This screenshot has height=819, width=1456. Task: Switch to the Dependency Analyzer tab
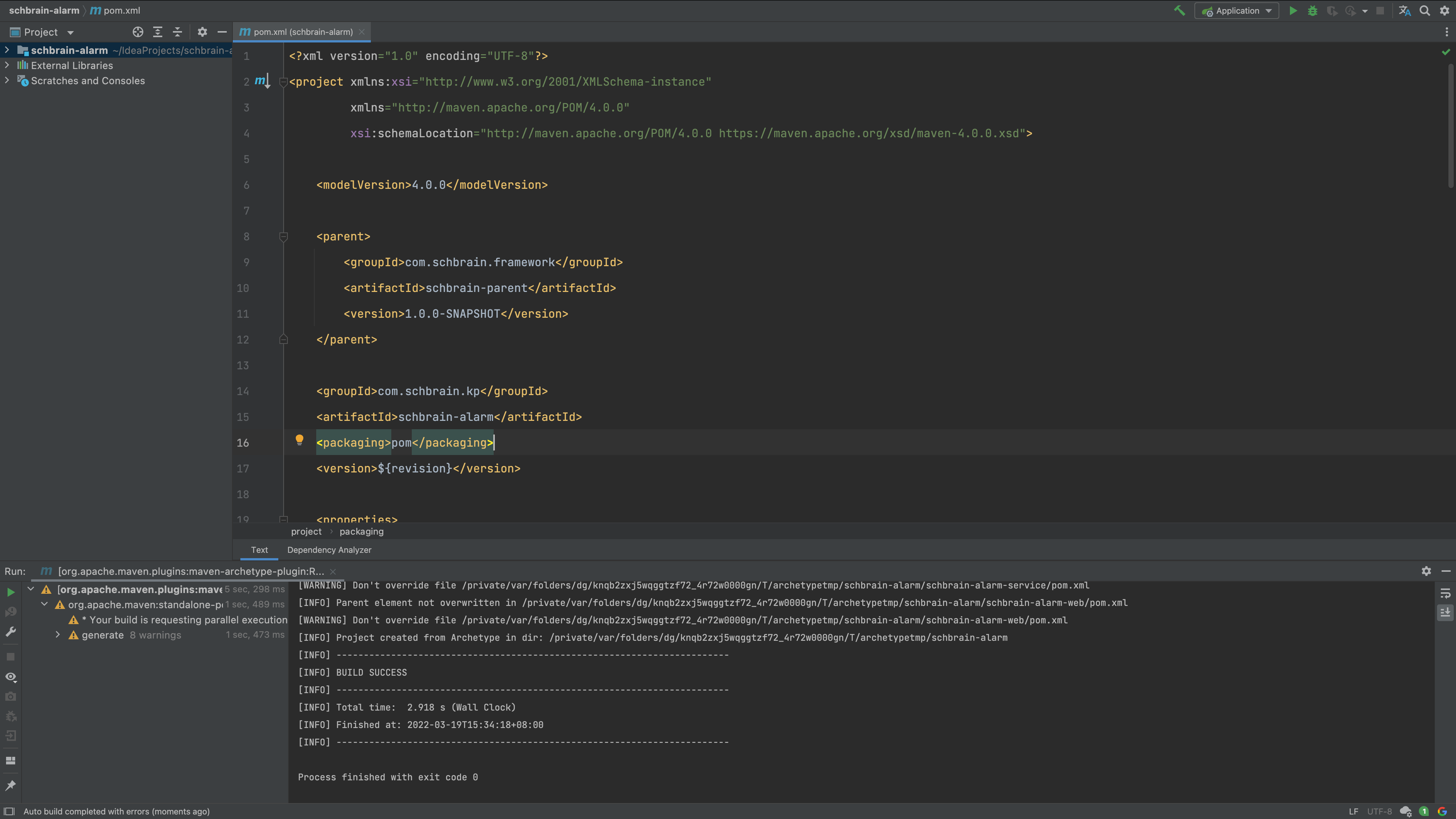click(329, 550)
